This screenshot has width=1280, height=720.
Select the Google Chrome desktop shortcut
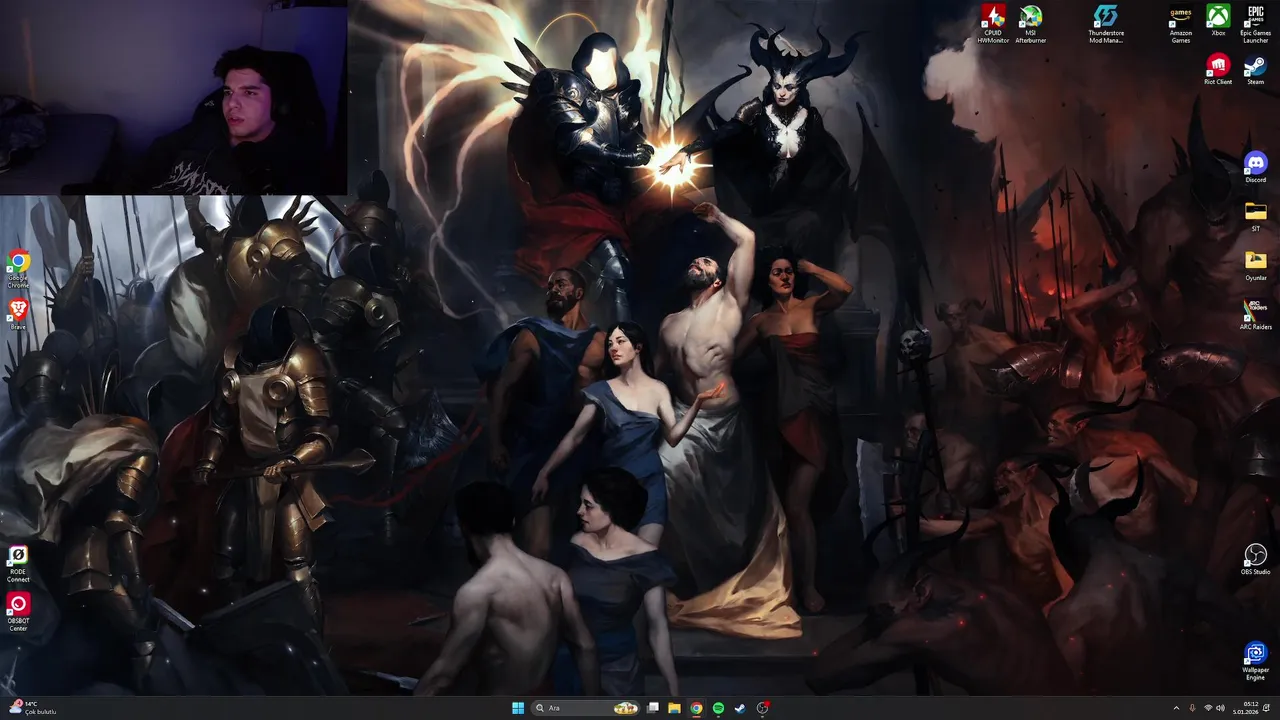[x=18, y=270]
